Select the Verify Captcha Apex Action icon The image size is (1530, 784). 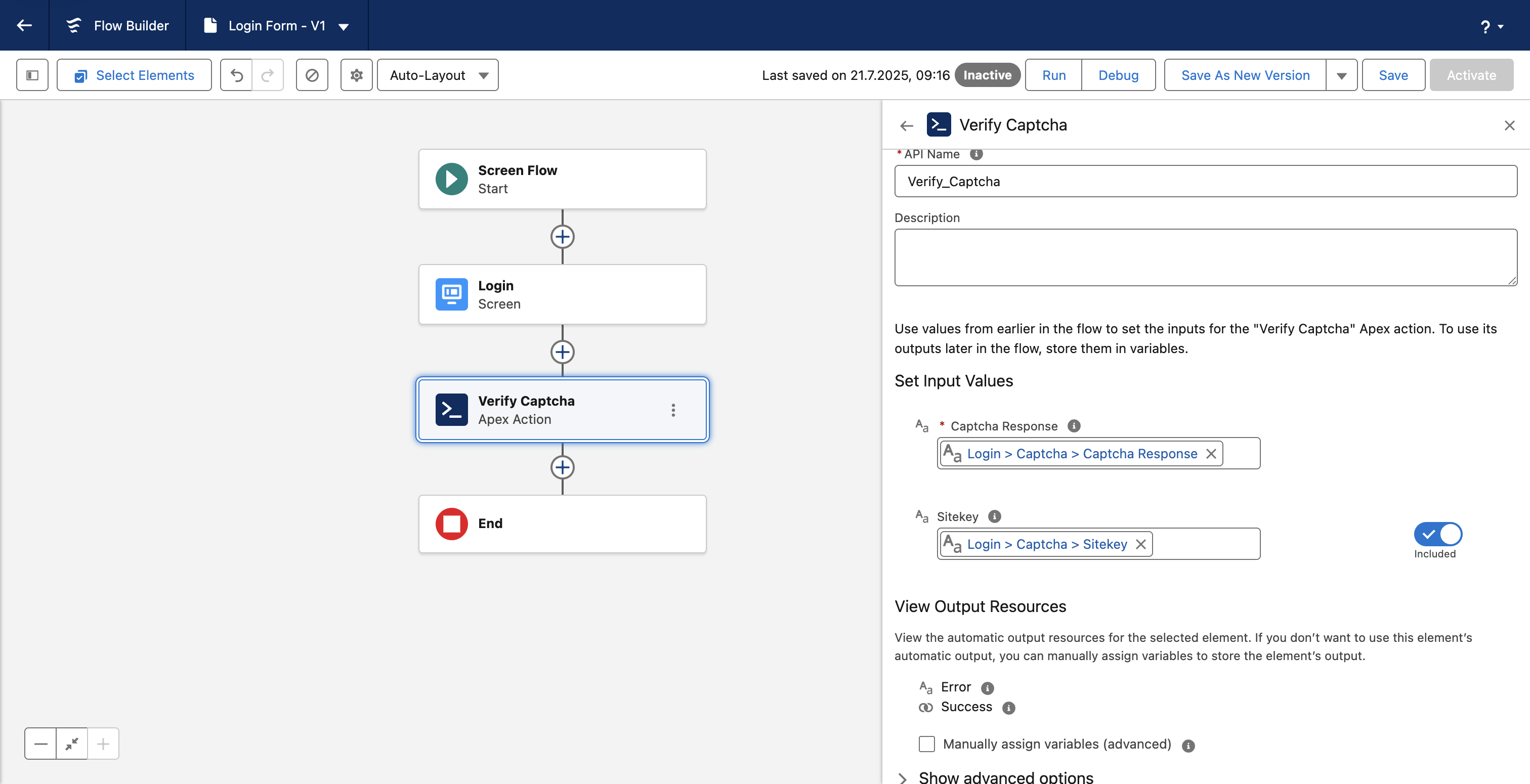pyautogui.click(x=451, y=410)
